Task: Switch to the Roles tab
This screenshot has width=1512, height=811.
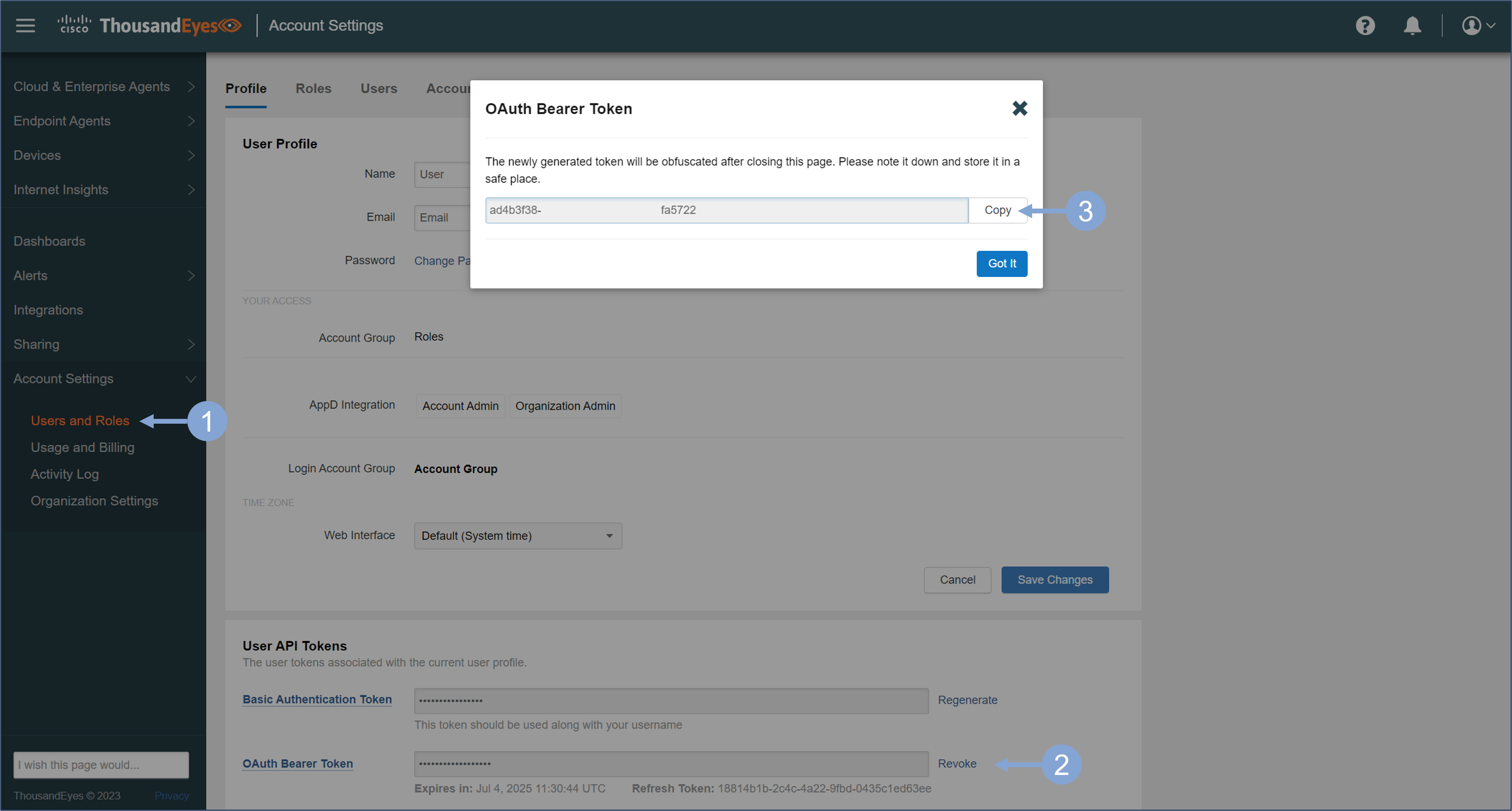Action: (314, 89)
